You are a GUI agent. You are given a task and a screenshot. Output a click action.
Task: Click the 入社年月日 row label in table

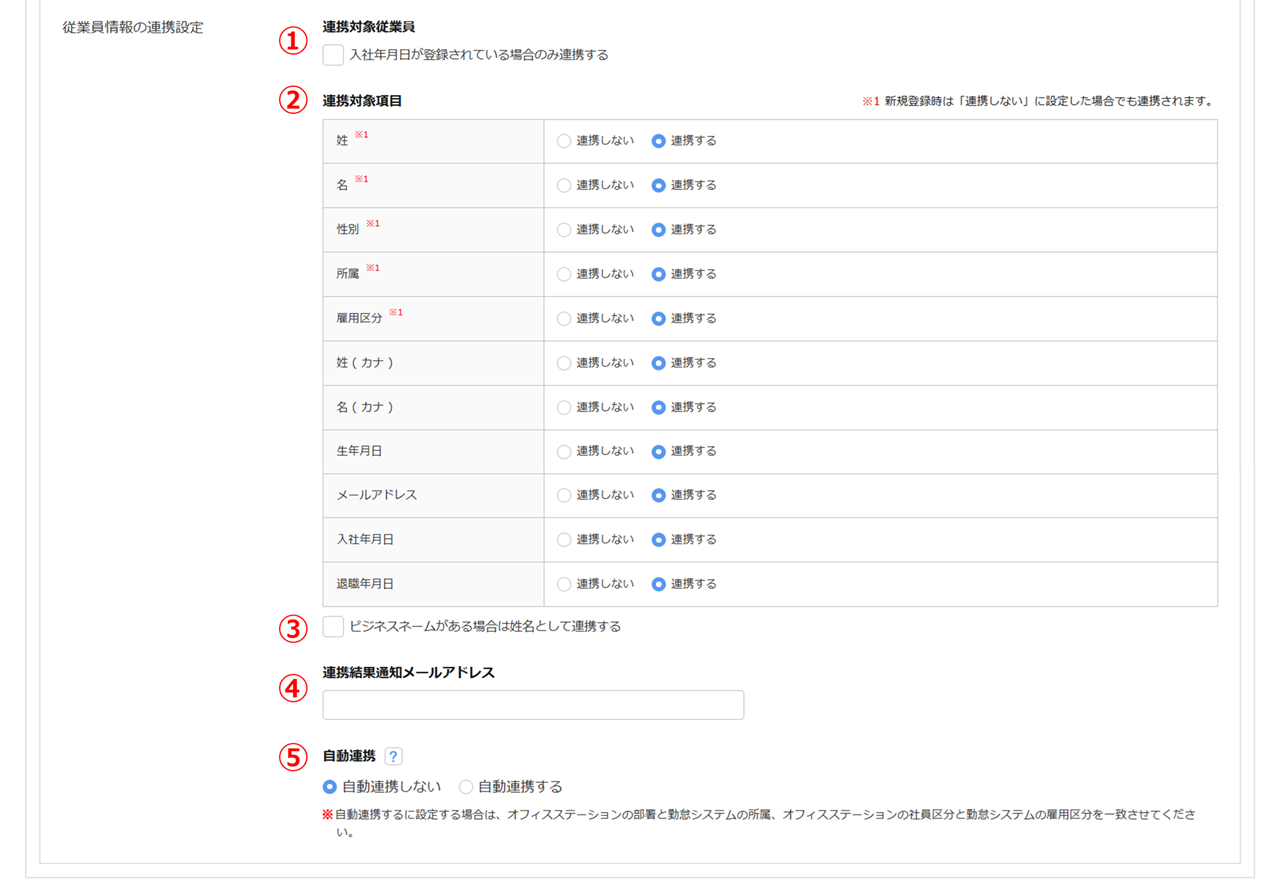(x=365, y=539)
